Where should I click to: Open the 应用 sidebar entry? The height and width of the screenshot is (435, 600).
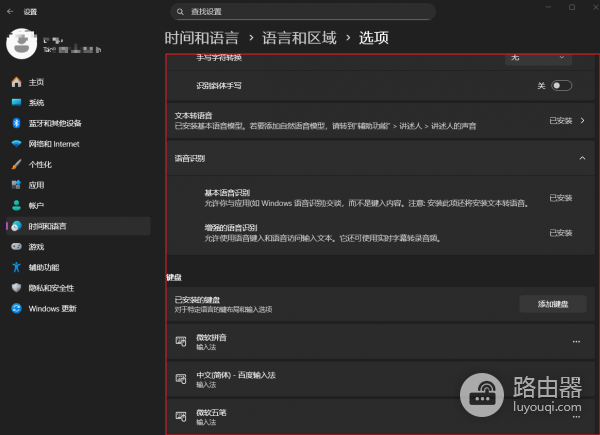pyautogui.click(x=78, y=185)
